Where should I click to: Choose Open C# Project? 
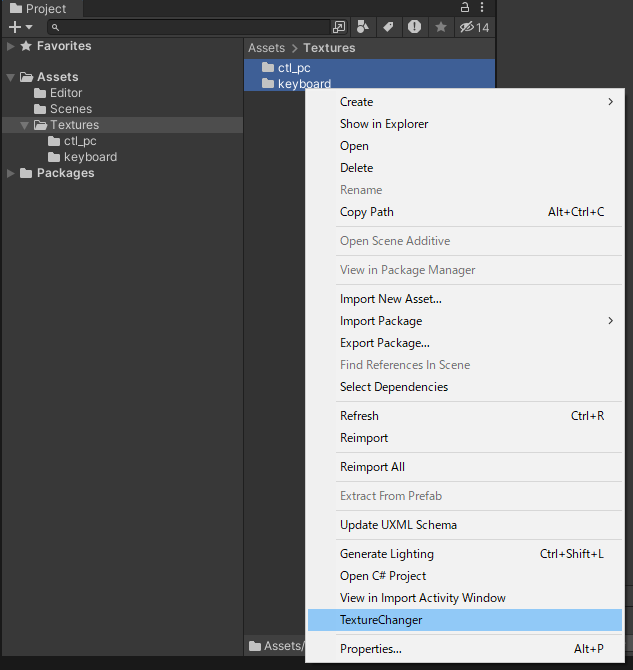[465, 576]
